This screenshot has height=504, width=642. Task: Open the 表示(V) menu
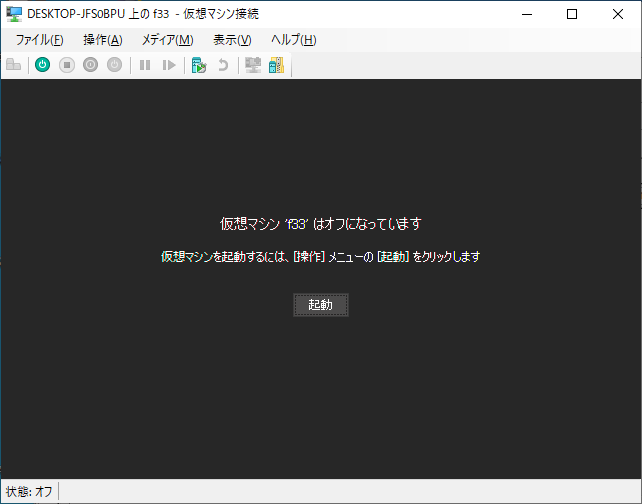tap(232, 40)
